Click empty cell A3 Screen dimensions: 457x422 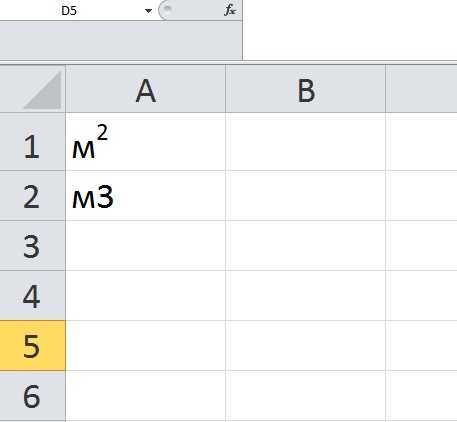tap(146, 246)
